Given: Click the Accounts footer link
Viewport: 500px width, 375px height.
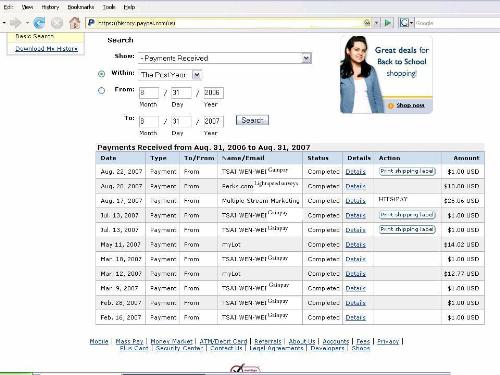Looking at the screenshot, I should click(x=336, y=341).
